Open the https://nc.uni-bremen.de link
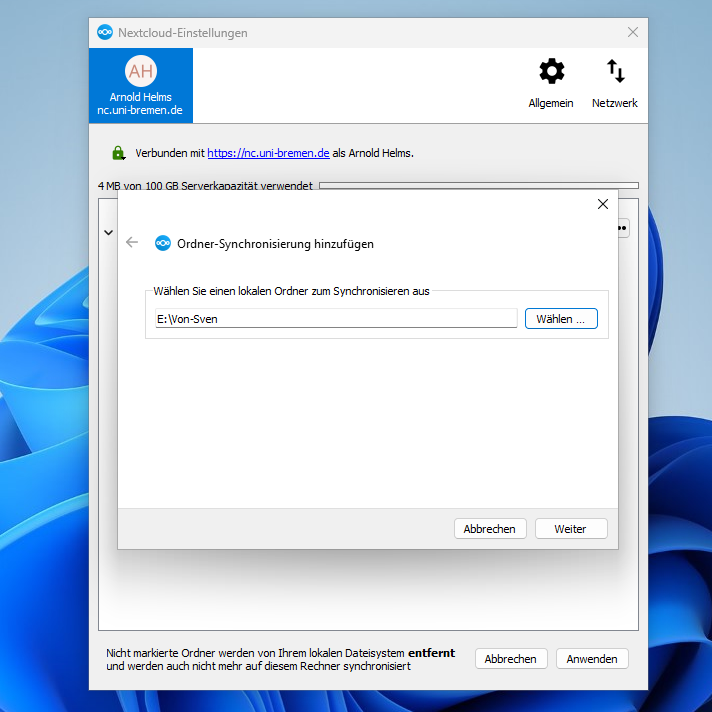The height and width of the screenshot is (712, 712). [x=268, y=153]
